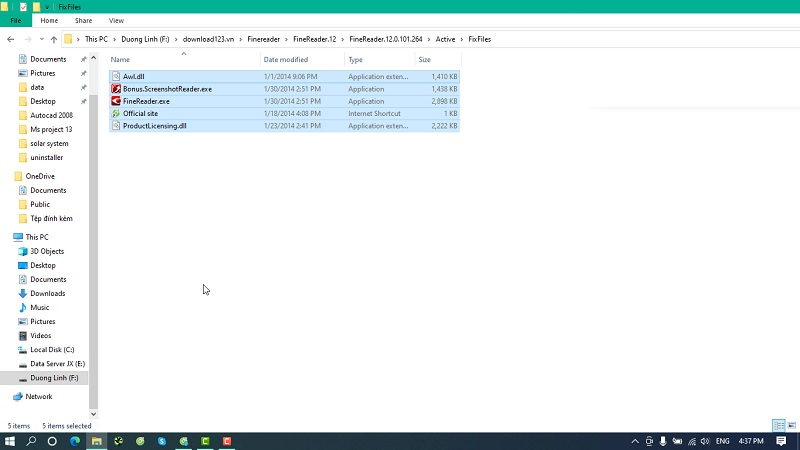Select the Official site shortcut icon

point(116,113)
